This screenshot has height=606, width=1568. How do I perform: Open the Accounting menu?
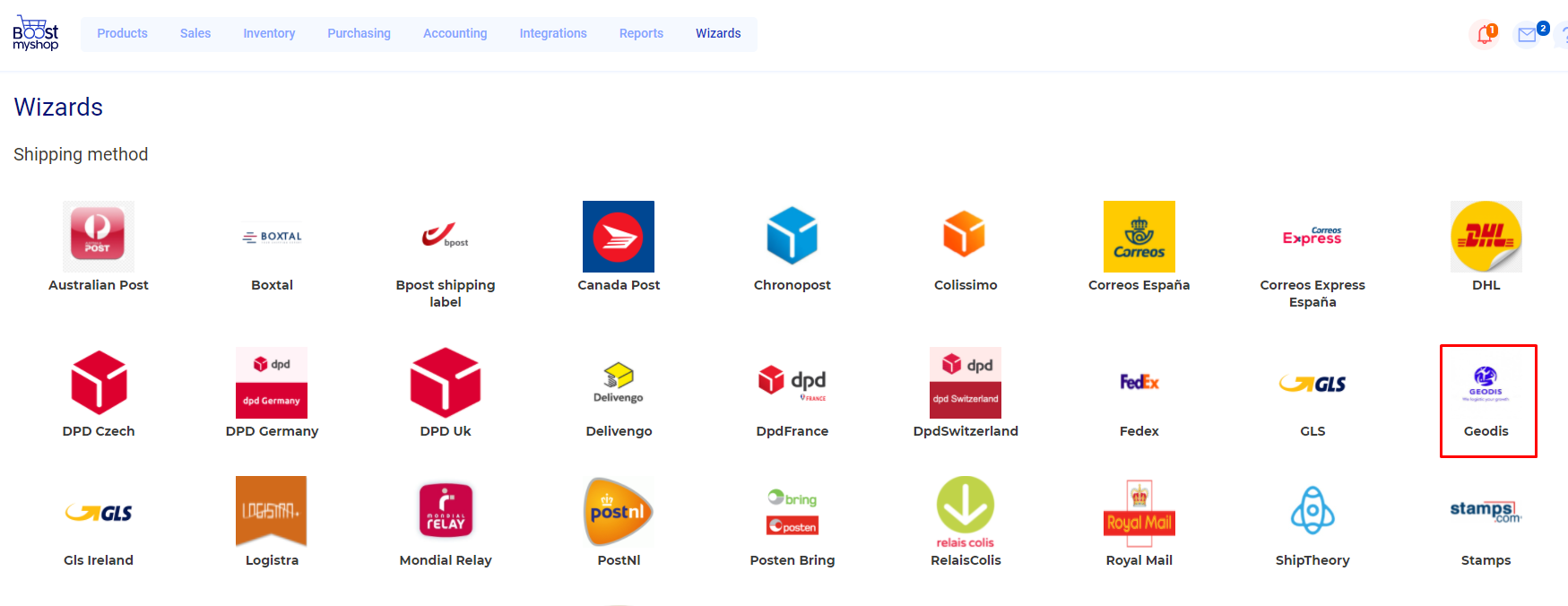[x=455, y=33]
